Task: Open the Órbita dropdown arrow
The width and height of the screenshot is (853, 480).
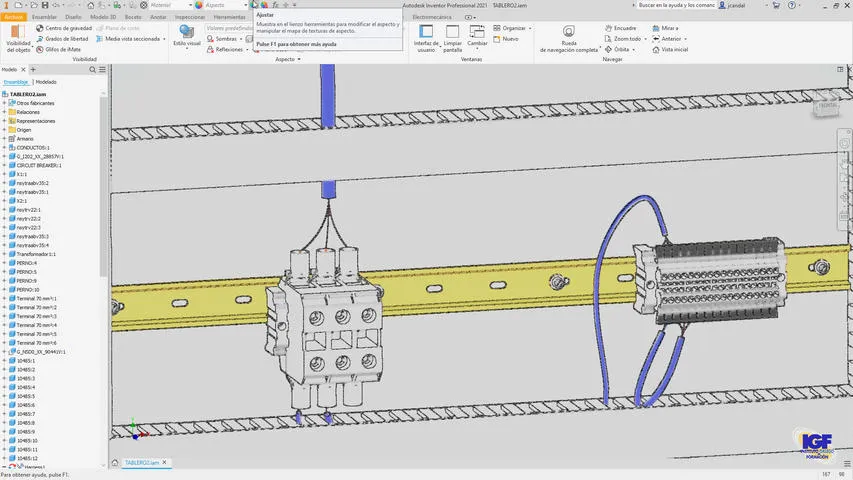Action: click(634, 50)
